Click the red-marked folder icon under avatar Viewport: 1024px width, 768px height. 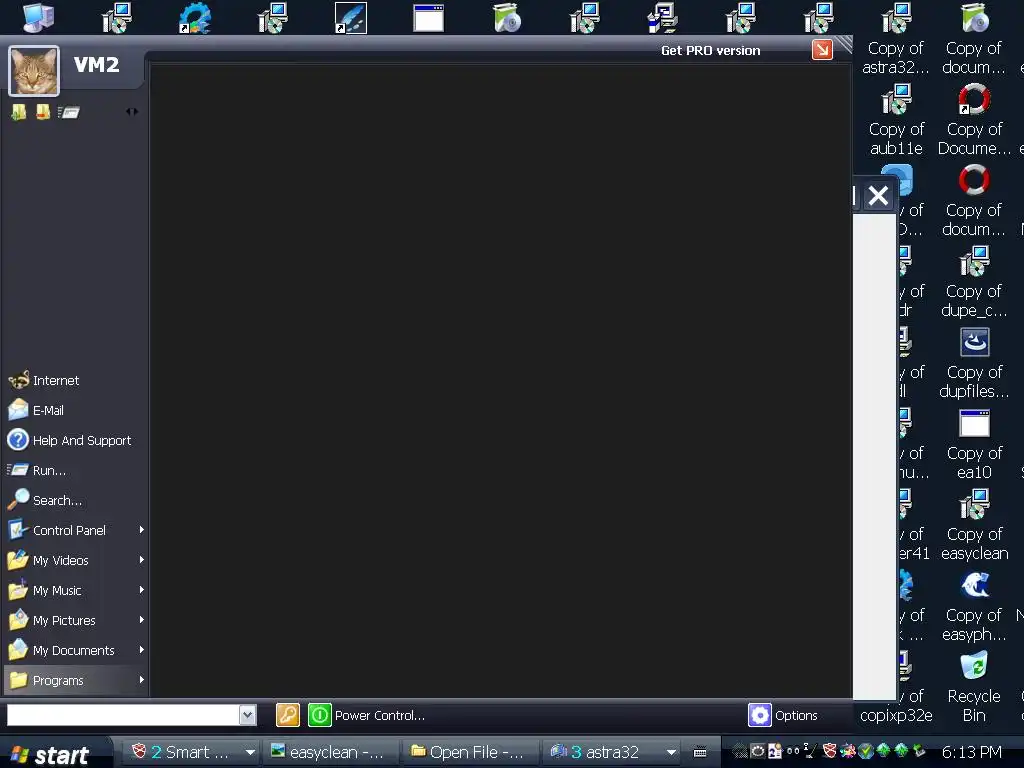43,112
